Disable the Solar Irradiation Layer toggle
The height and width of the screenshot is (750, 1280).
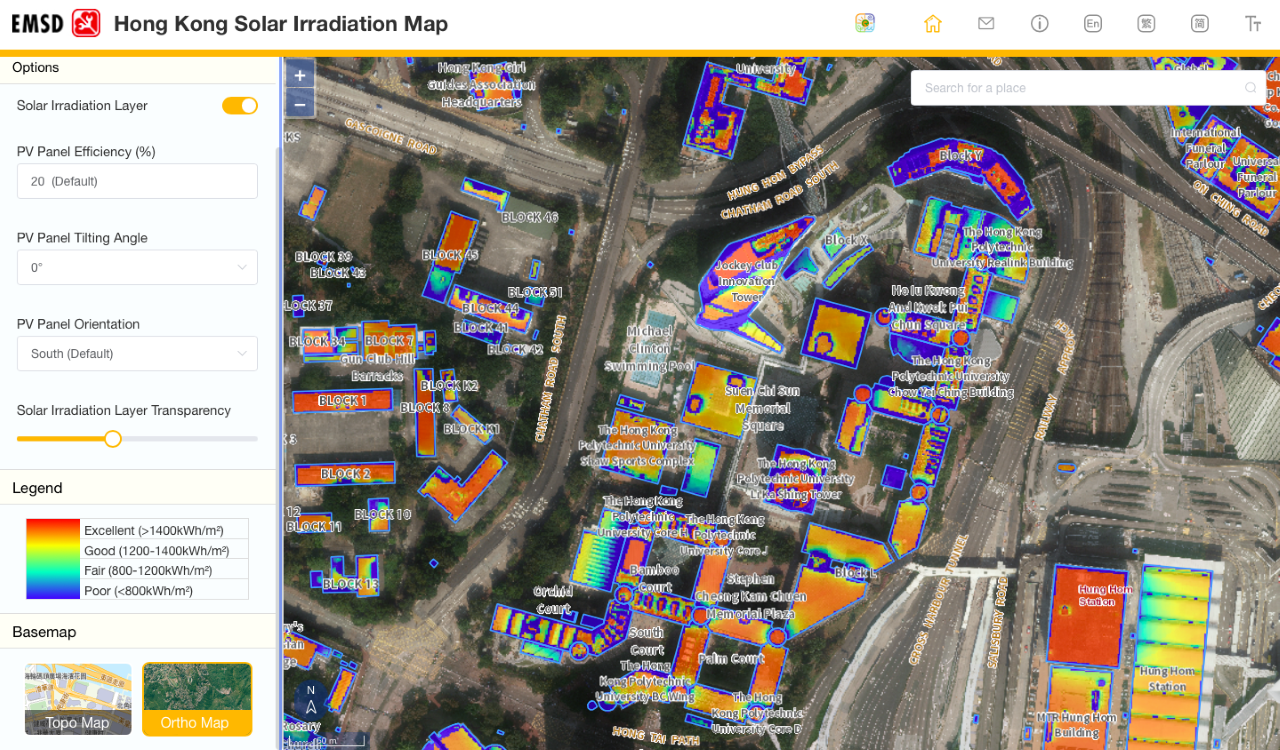(240, 105)
